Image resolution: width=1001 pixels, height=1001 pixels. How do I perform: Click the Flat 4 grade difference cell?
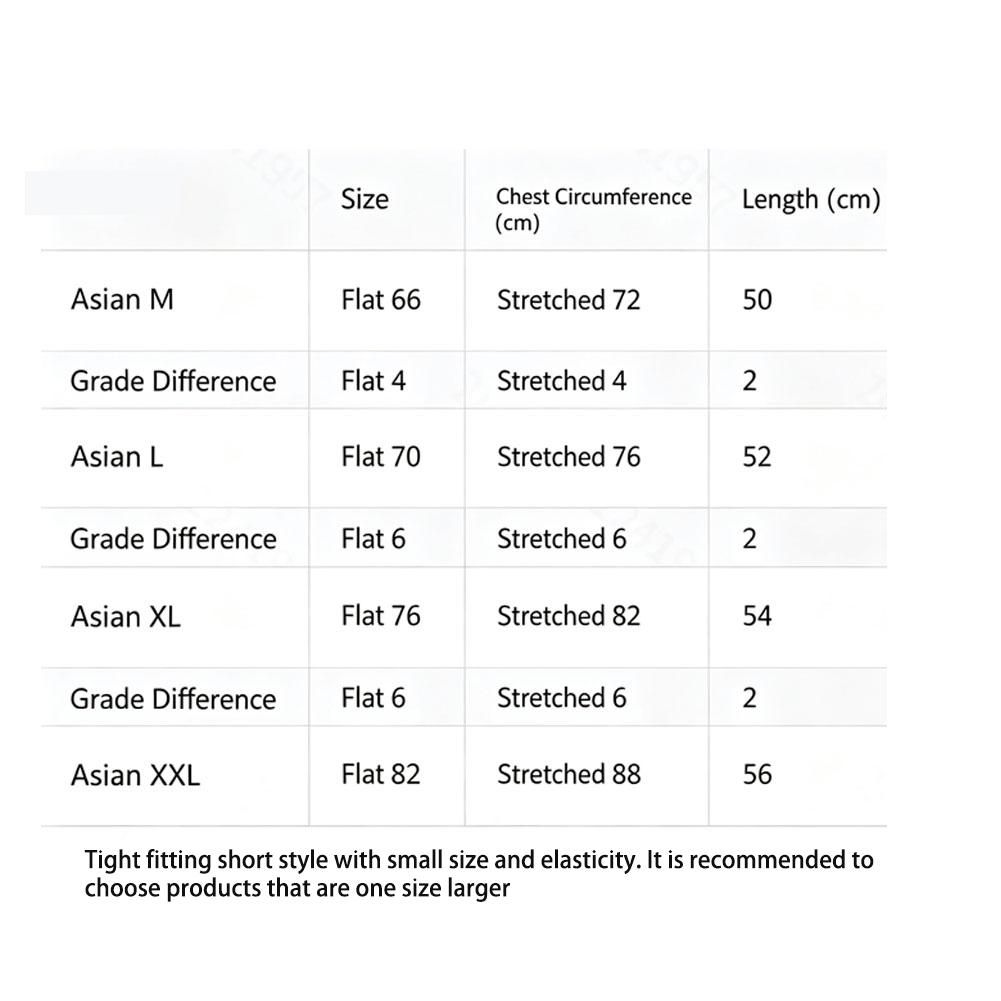click(373, 381)
